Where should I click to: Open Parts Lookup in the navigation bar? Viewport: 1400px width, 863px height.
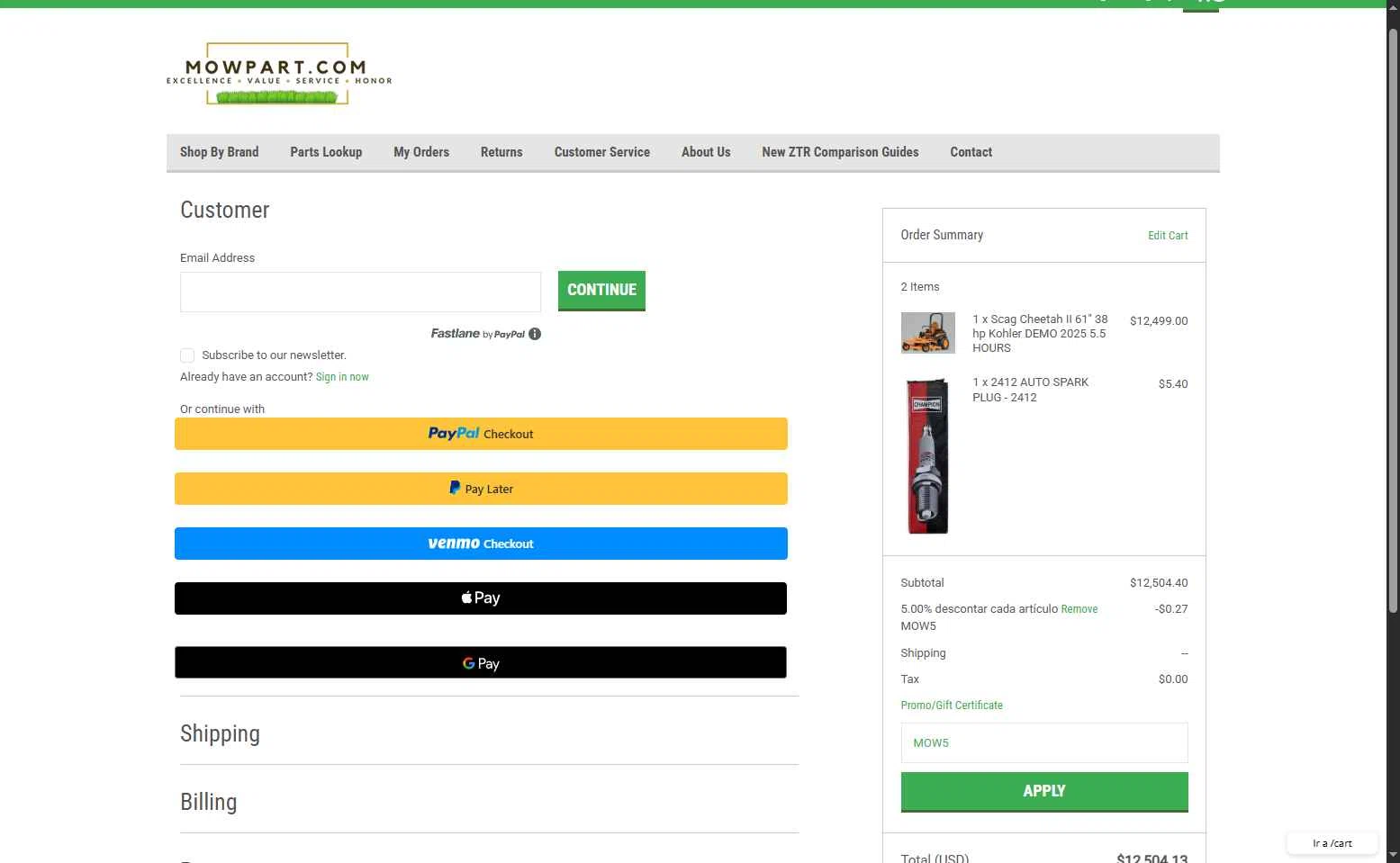pos(326,152)
